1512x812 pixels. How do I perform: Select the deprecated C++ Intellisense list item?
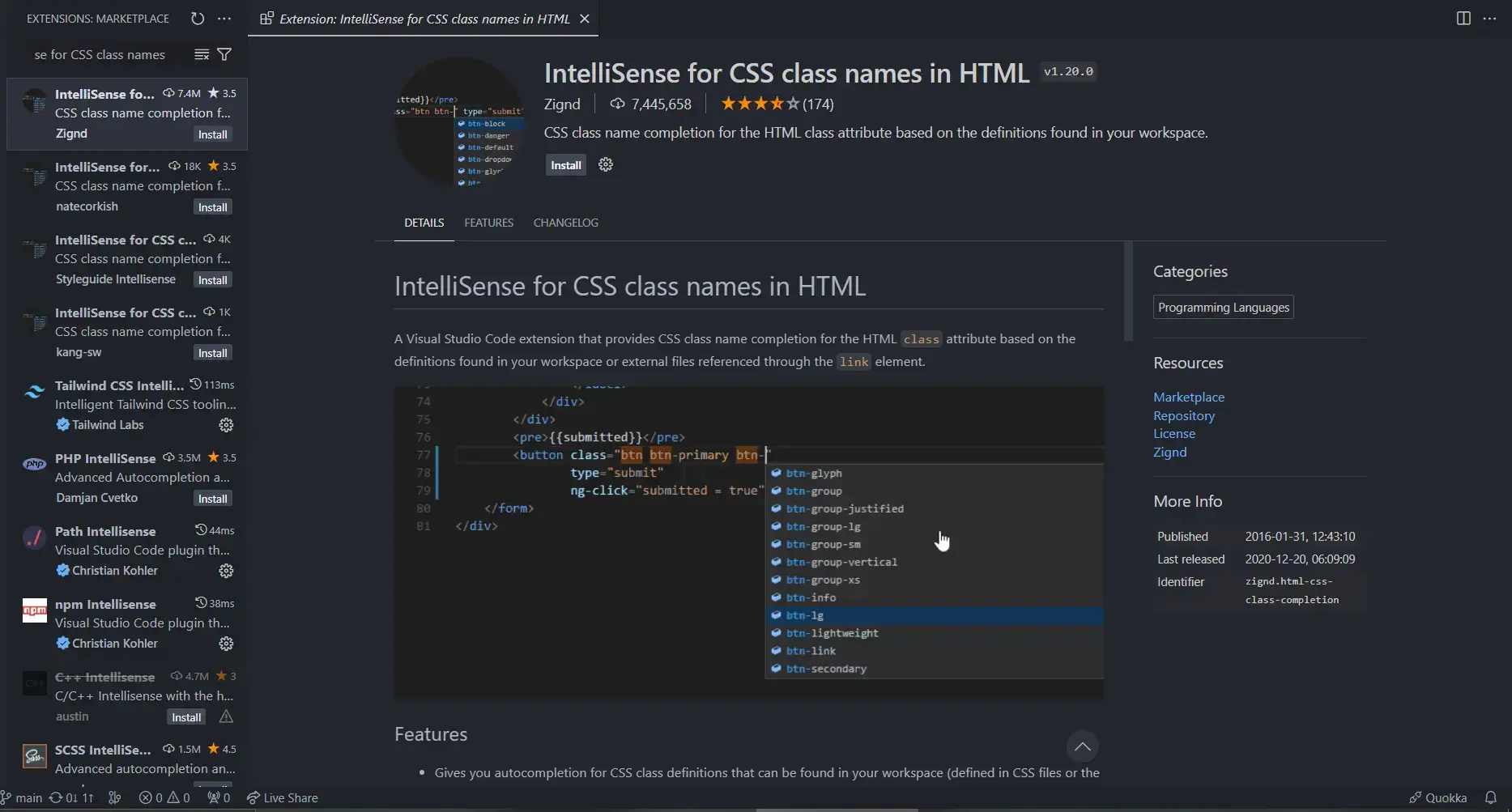point(127,696)
